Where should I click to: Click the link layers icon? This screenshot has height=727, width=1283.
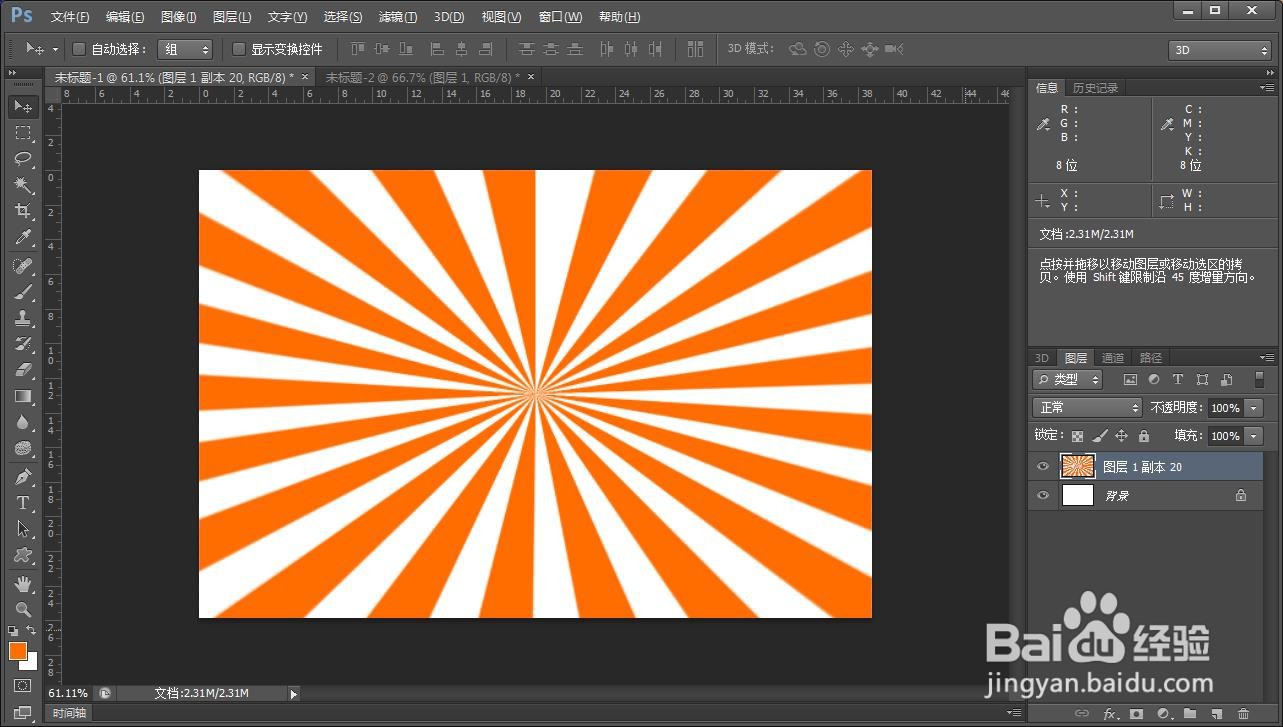point(1081,714)
